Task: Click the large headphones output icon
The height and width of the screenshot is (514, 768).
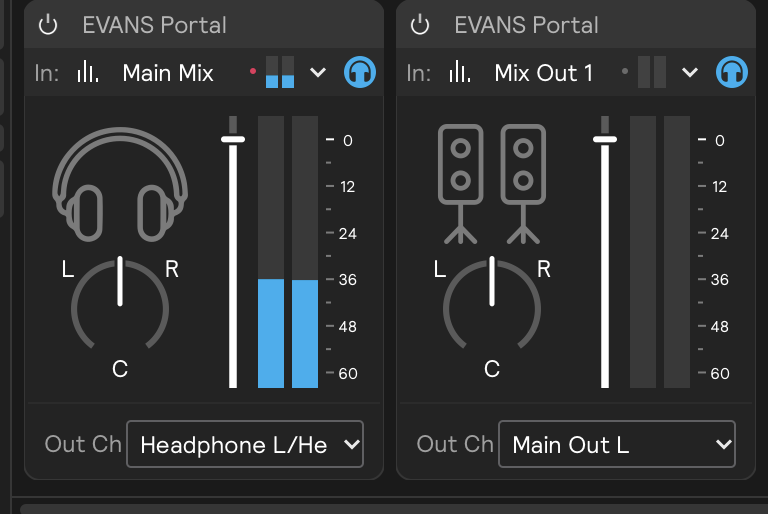Action: point(120,180)
